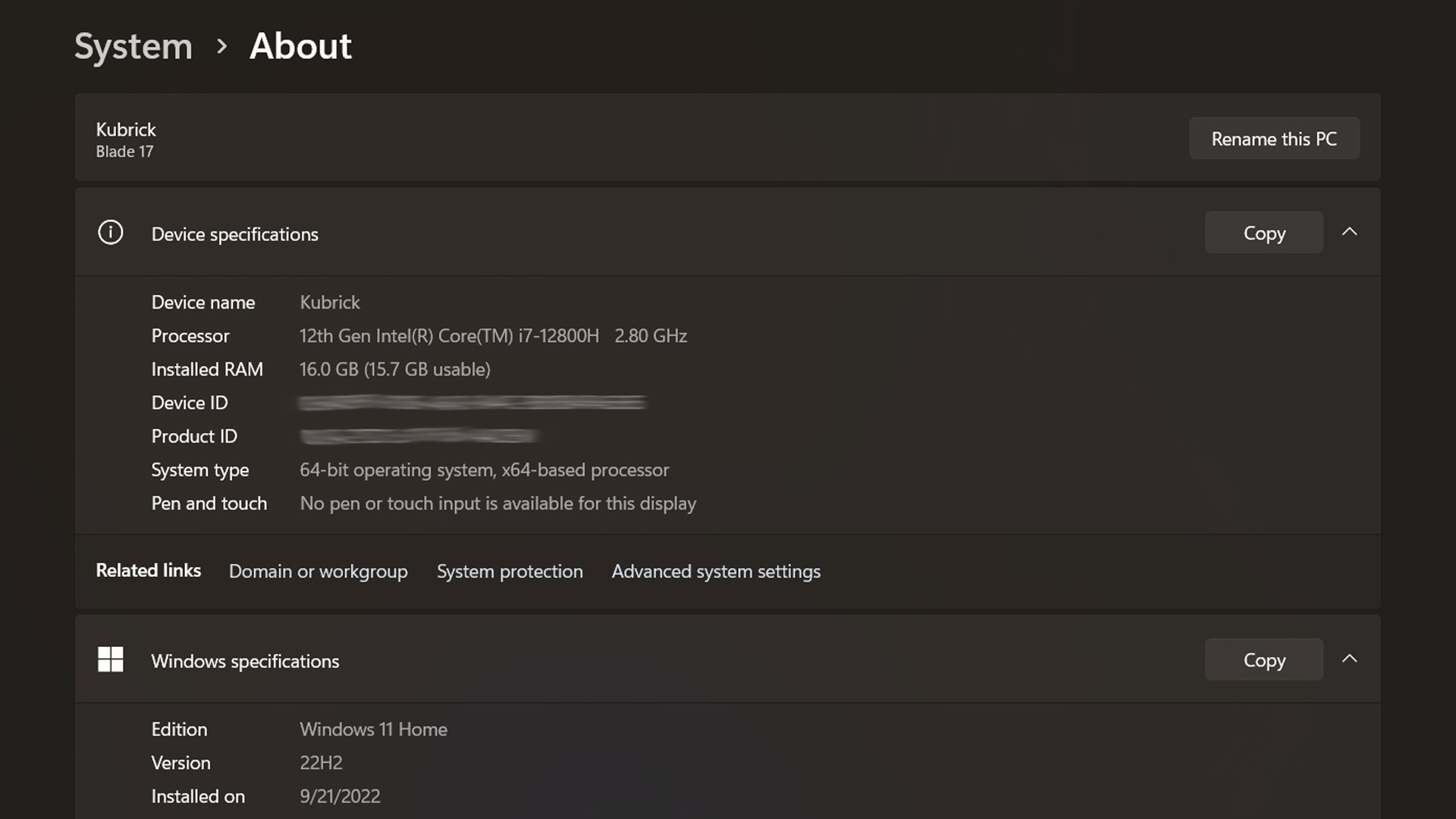Click the Rename this PC button
This screenshot has height=819, width=1456.
[1274, 138]
